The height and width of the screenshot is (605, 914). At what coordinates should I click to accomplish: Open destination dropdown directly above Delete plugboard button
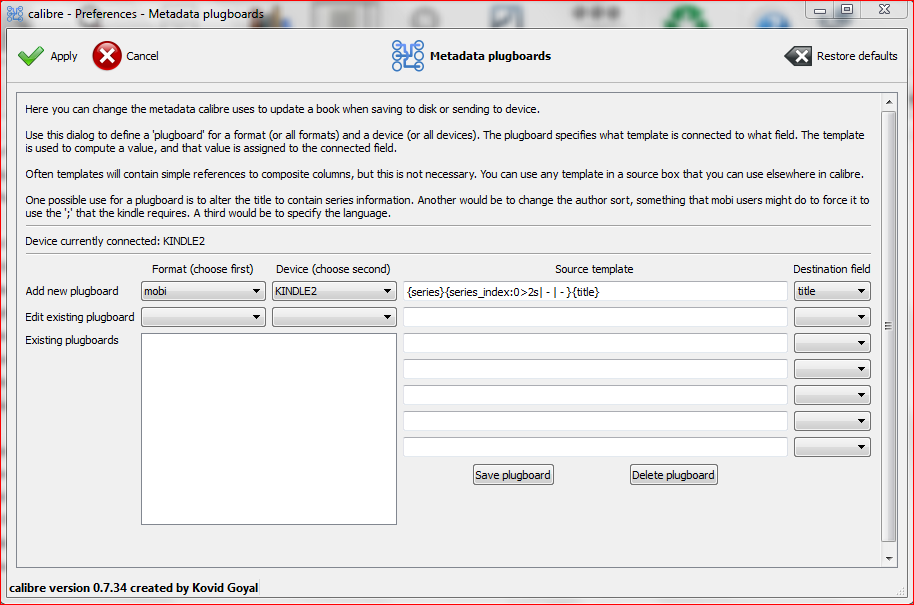pos(832,447)
